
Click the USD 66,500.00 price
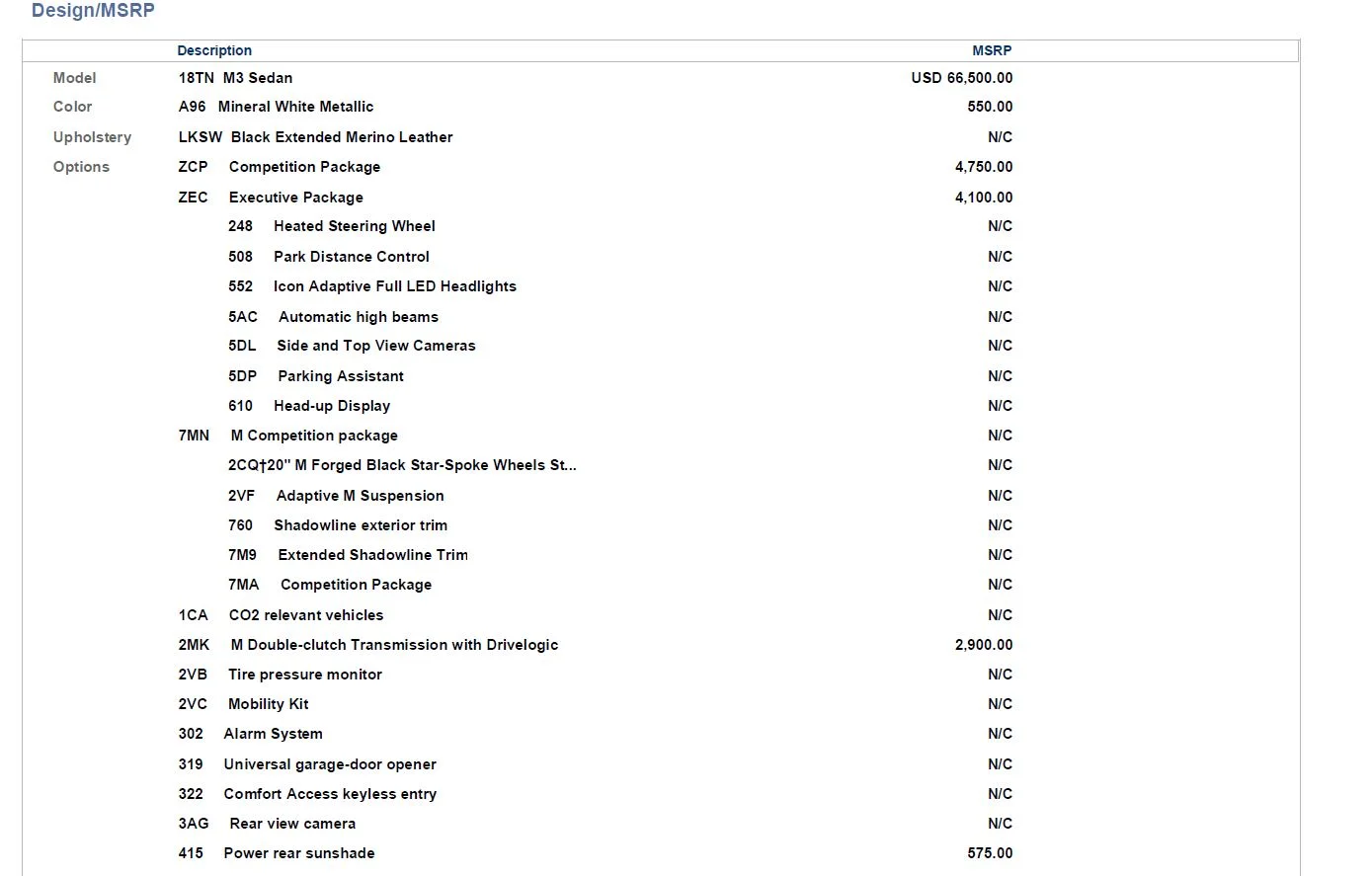click(x=962, y=78)
